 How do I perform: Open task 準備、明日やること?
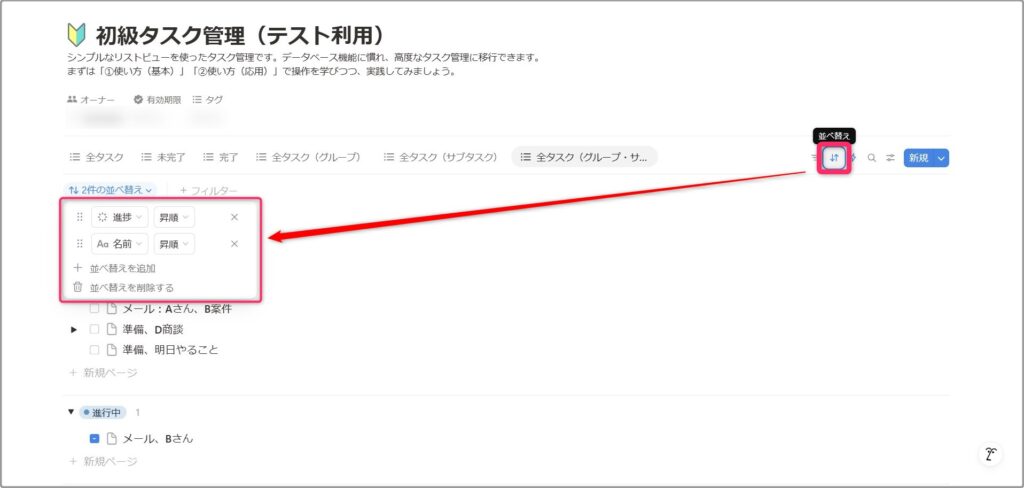coord(170,350)
